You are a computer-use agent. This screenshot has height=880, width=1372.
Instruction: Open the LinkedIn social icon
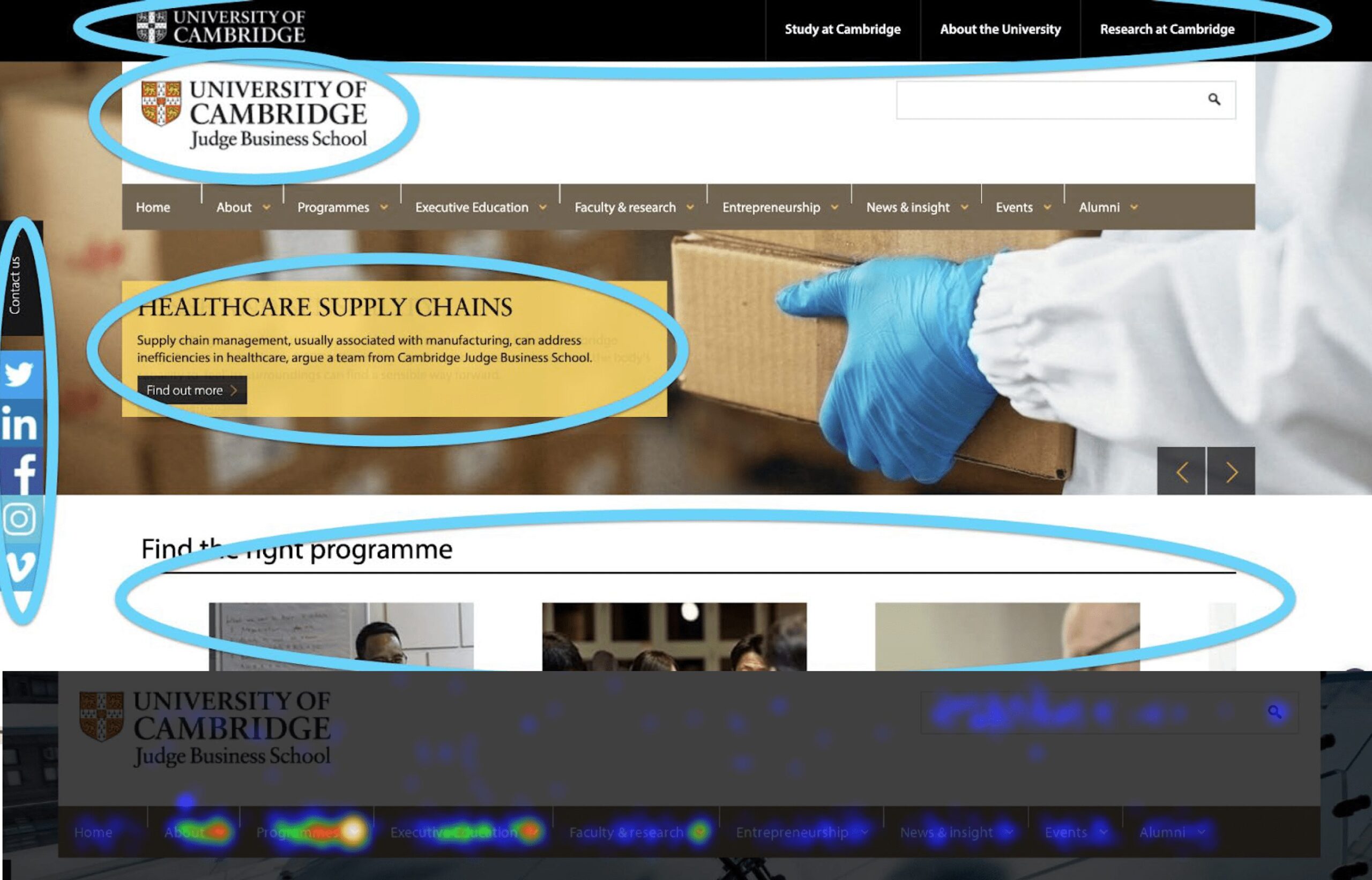tap(20, 423)
